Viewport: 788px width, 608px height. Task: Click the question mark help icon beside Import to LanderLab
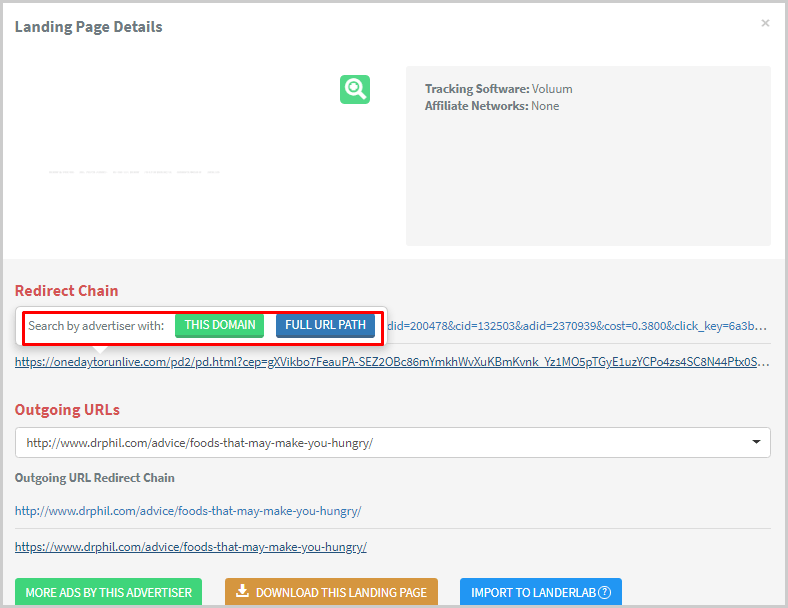tap(604, 592)
